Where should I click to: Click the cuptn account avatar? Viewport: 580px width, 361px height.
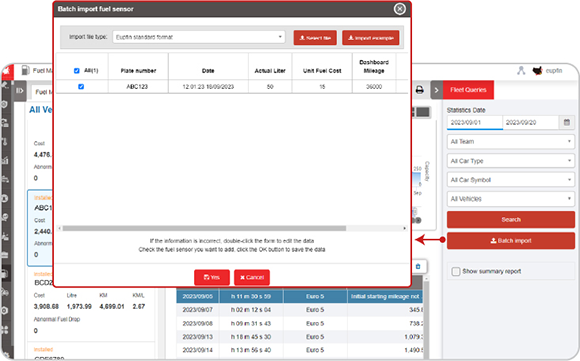point(537,70)
